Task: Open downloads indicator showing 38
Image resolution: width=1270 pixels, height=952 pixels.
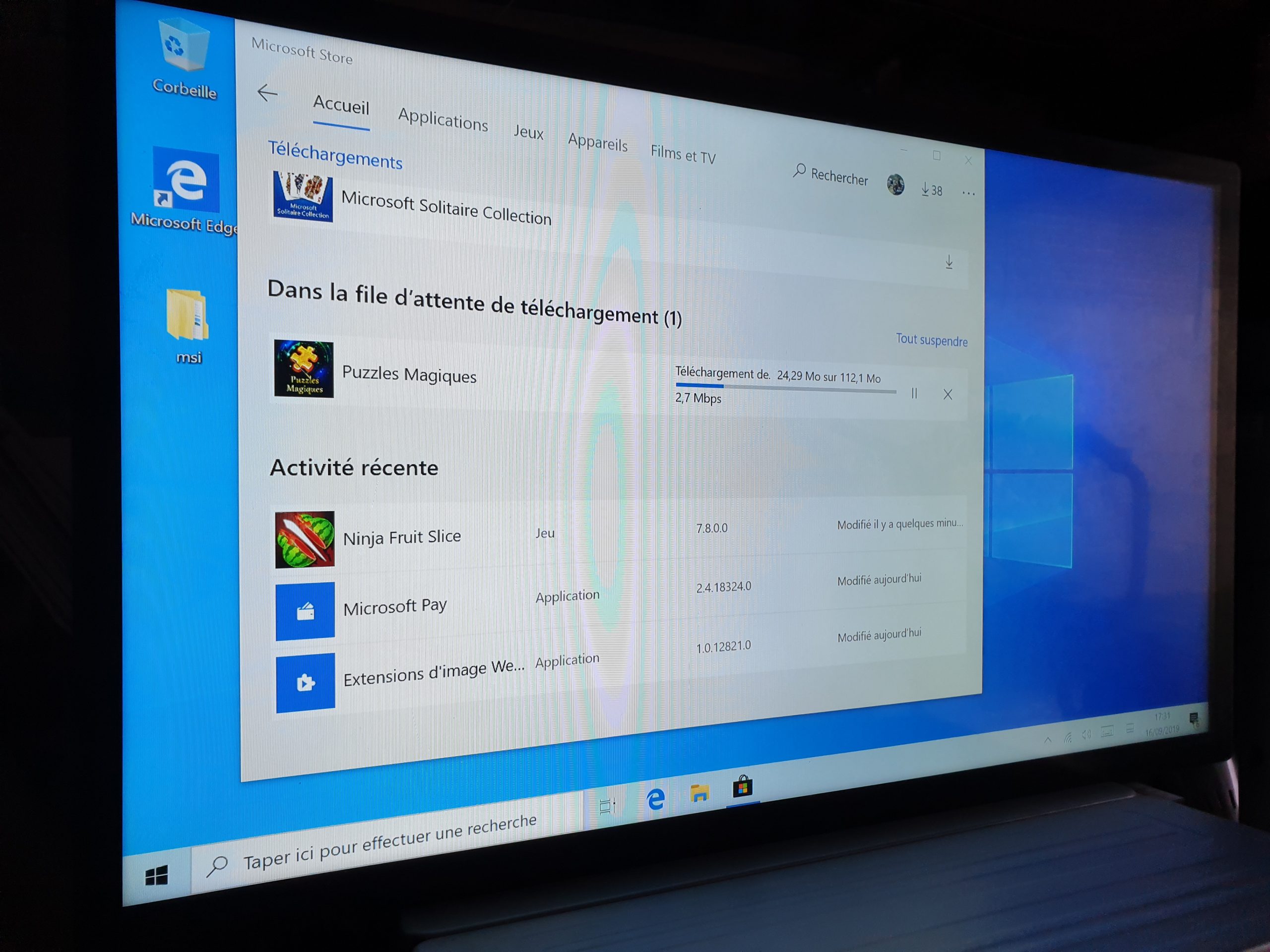Action: [931, 190]
